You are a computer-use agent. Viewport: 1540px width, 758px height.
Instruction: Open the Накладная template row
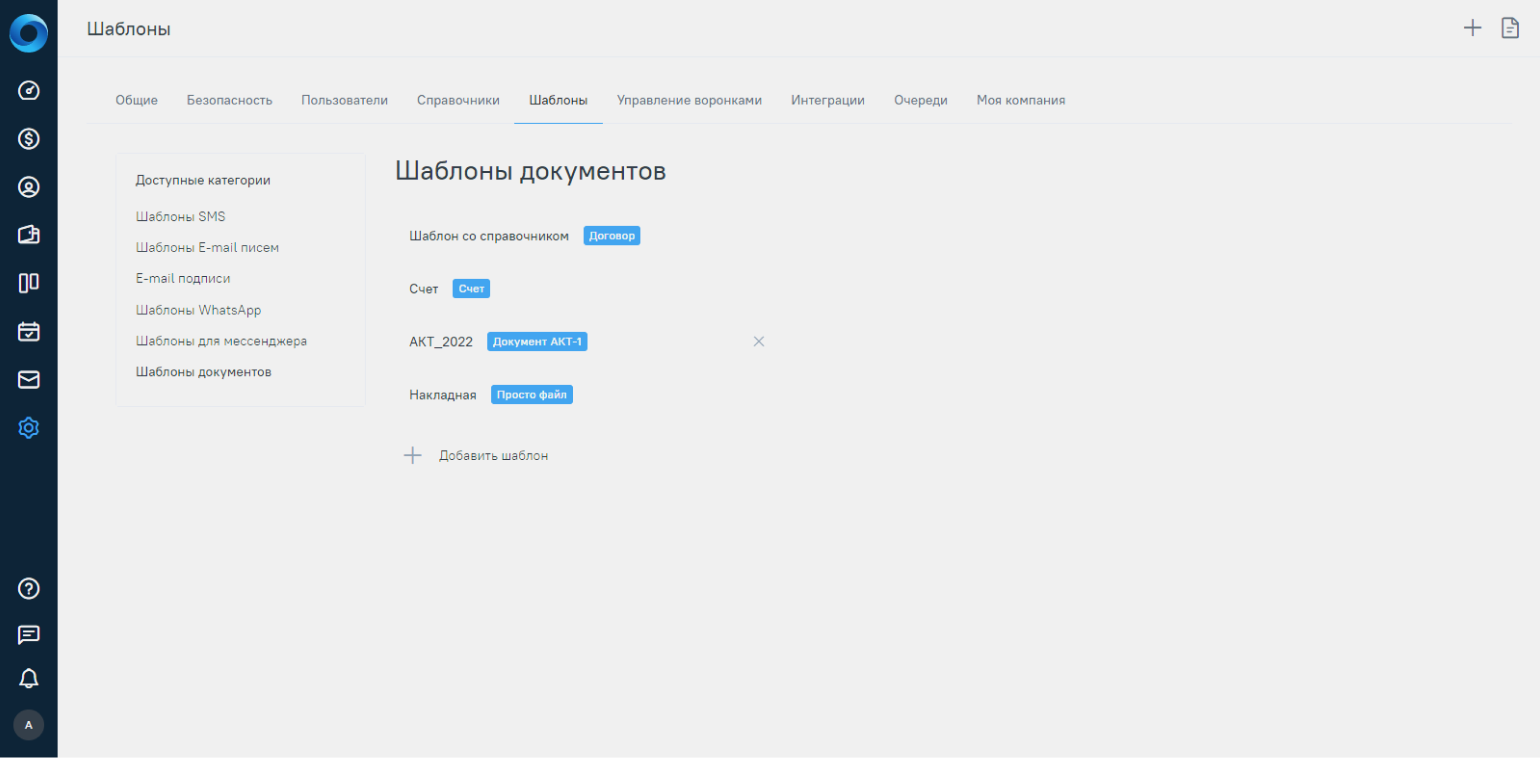pyautogui.click(x=442, y=395)
